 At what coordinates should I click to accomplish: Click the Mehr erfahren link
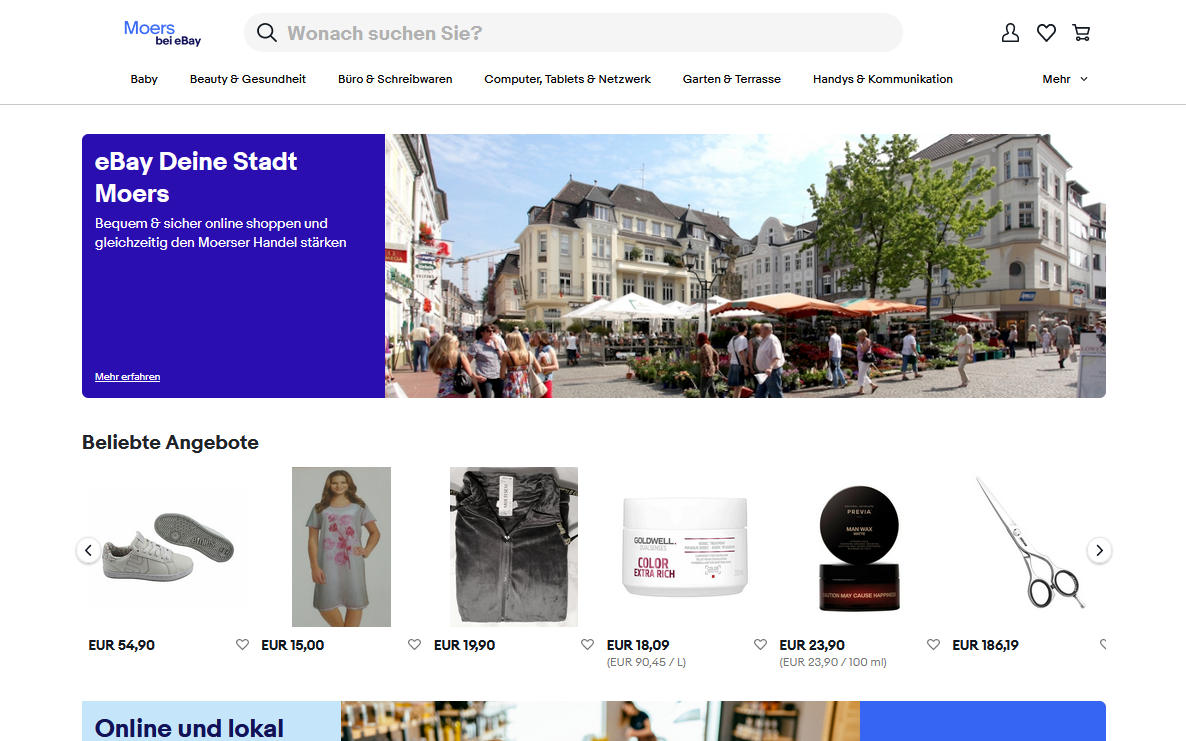coord(127,377)
